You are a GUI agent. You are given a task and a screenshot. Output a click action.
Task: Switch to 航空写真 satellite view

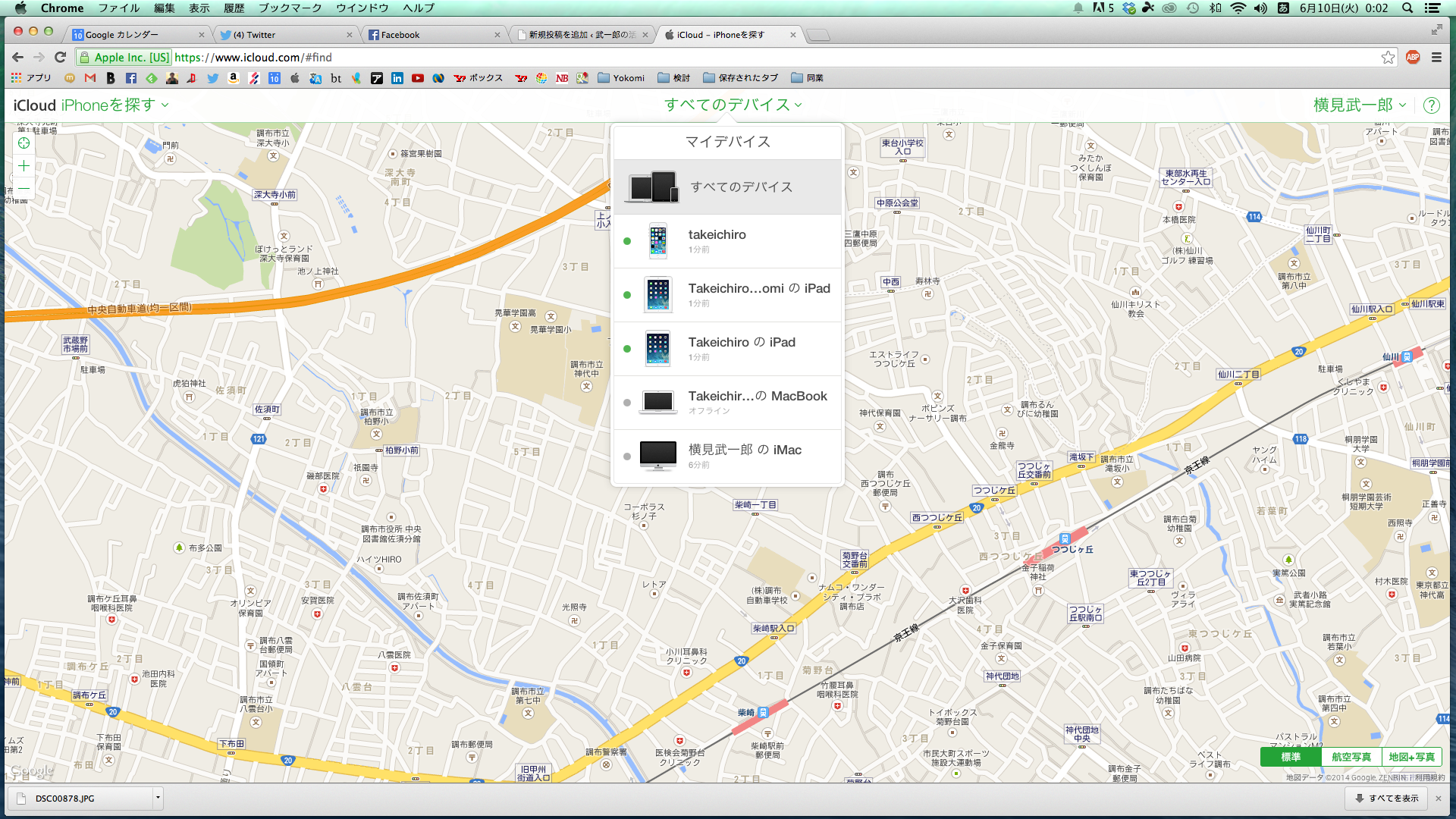pyautogui.click(x=1351, y=757)
